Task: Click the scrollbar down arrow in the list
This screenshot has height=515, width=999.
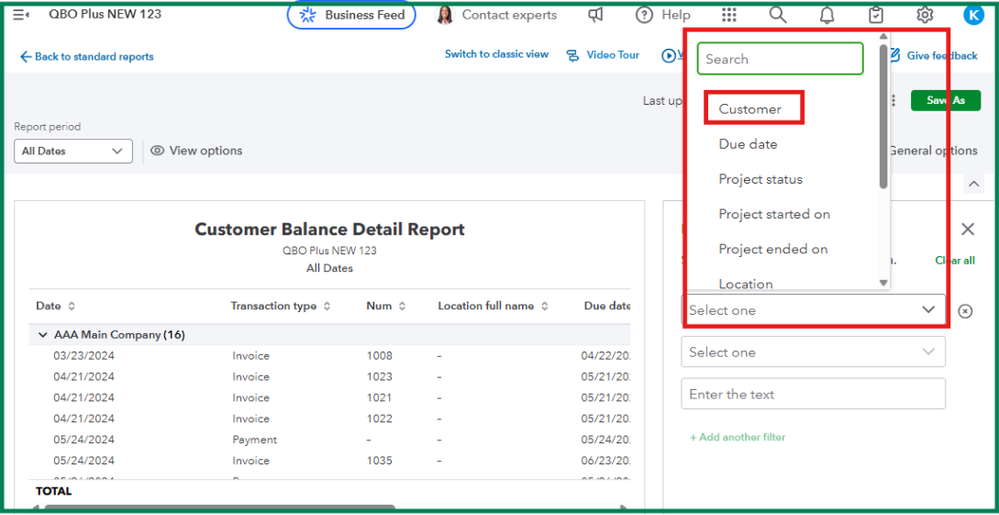Action: [x=883, y=283]
